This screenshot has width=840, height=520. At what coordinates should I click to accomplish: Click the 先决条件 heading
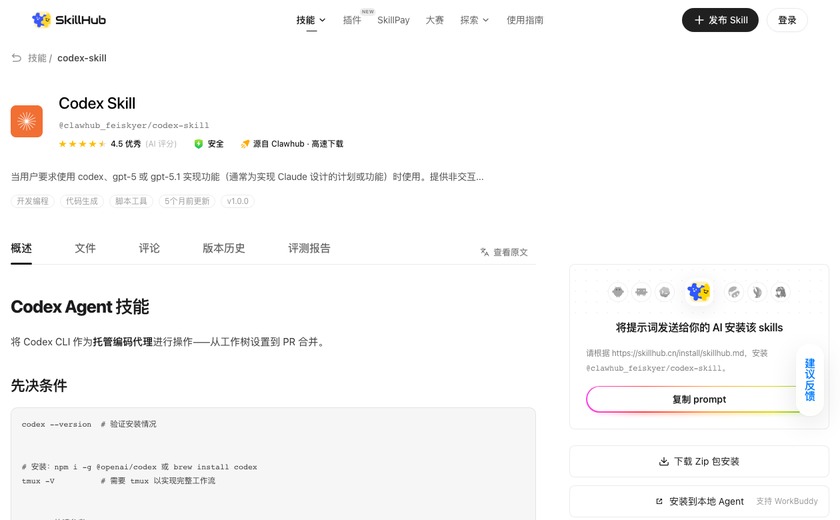[39, 386]
